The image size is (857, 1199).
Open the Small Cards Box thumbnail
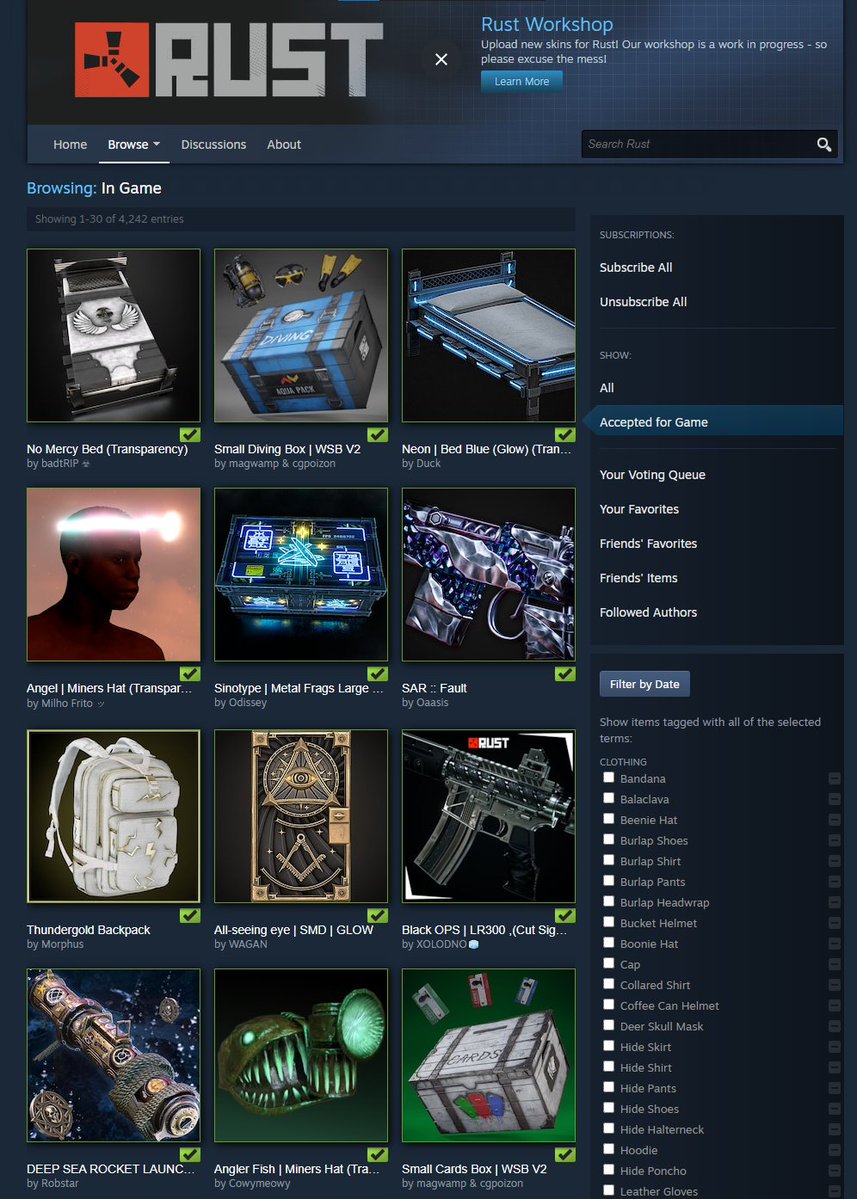[489, 1055]
